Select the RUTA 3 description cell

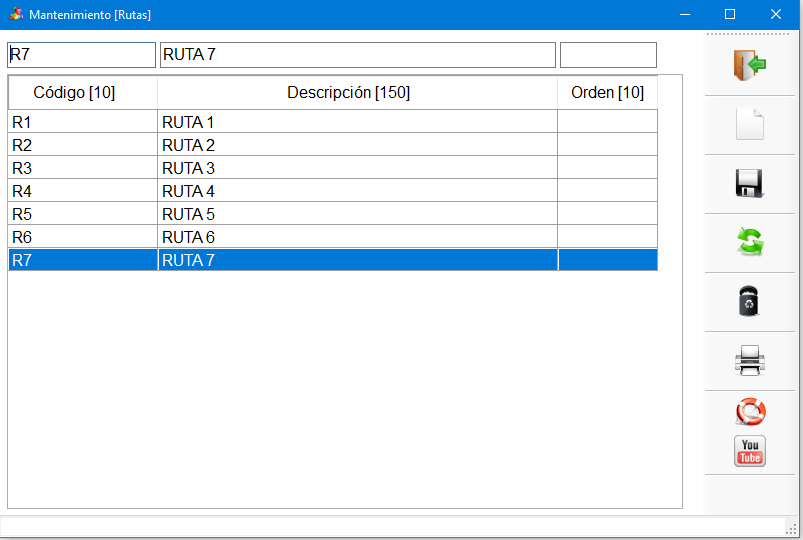(357, 168)
